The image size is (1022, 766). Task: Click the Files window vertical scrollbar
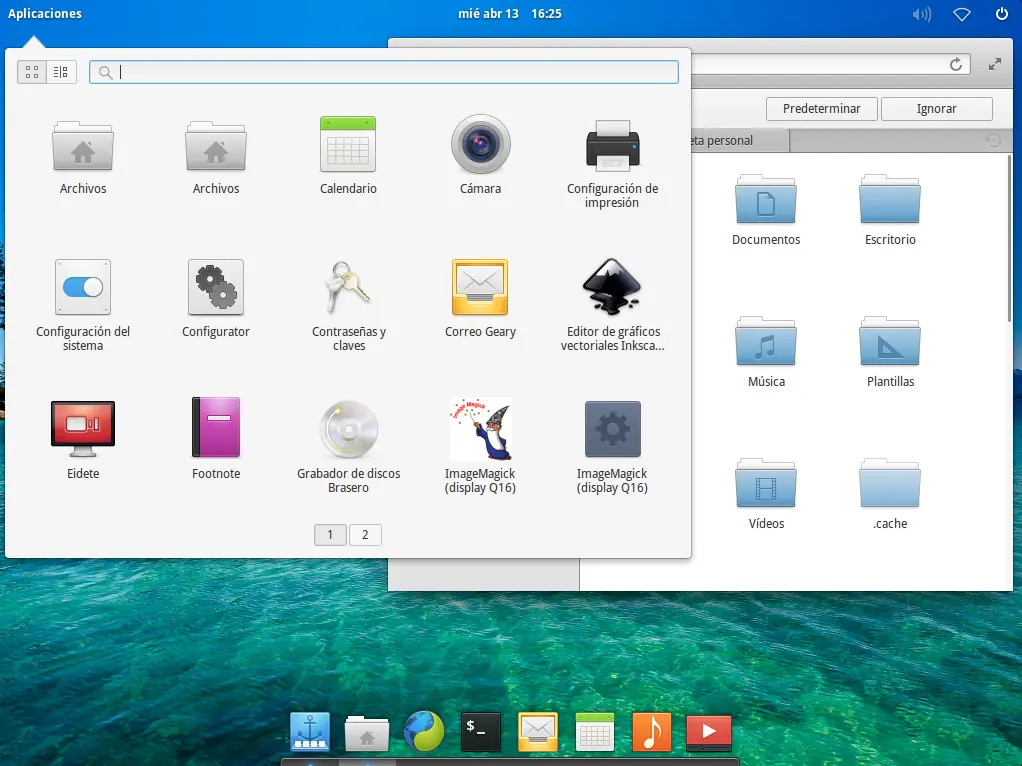(1010, 238)
